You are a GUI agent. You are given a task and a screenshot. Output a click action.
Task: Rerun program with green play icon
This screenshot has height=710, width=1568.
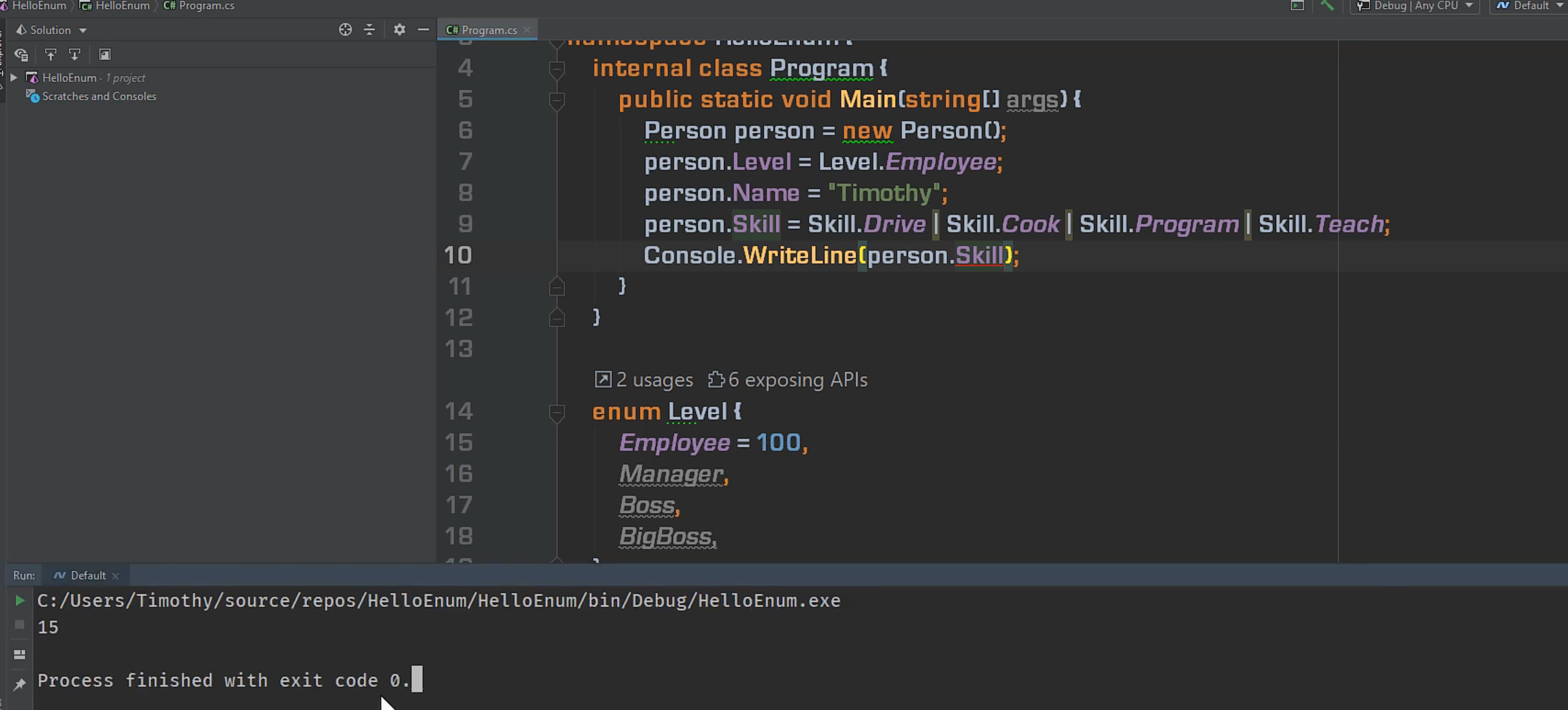click(20, 600)
